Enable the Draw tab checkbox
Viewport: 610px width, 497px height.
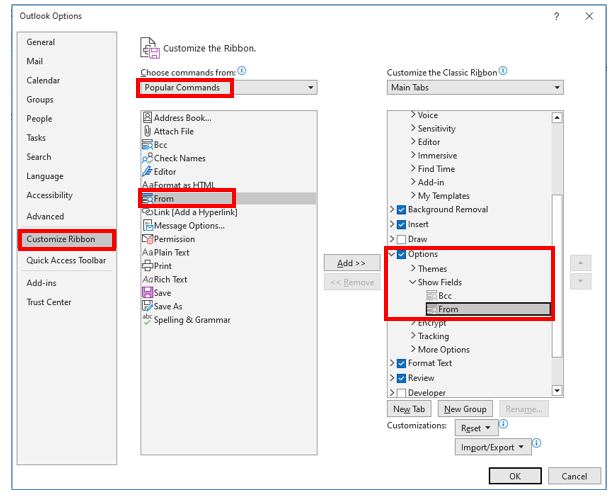pyautogui.click(x=401, y=239)
